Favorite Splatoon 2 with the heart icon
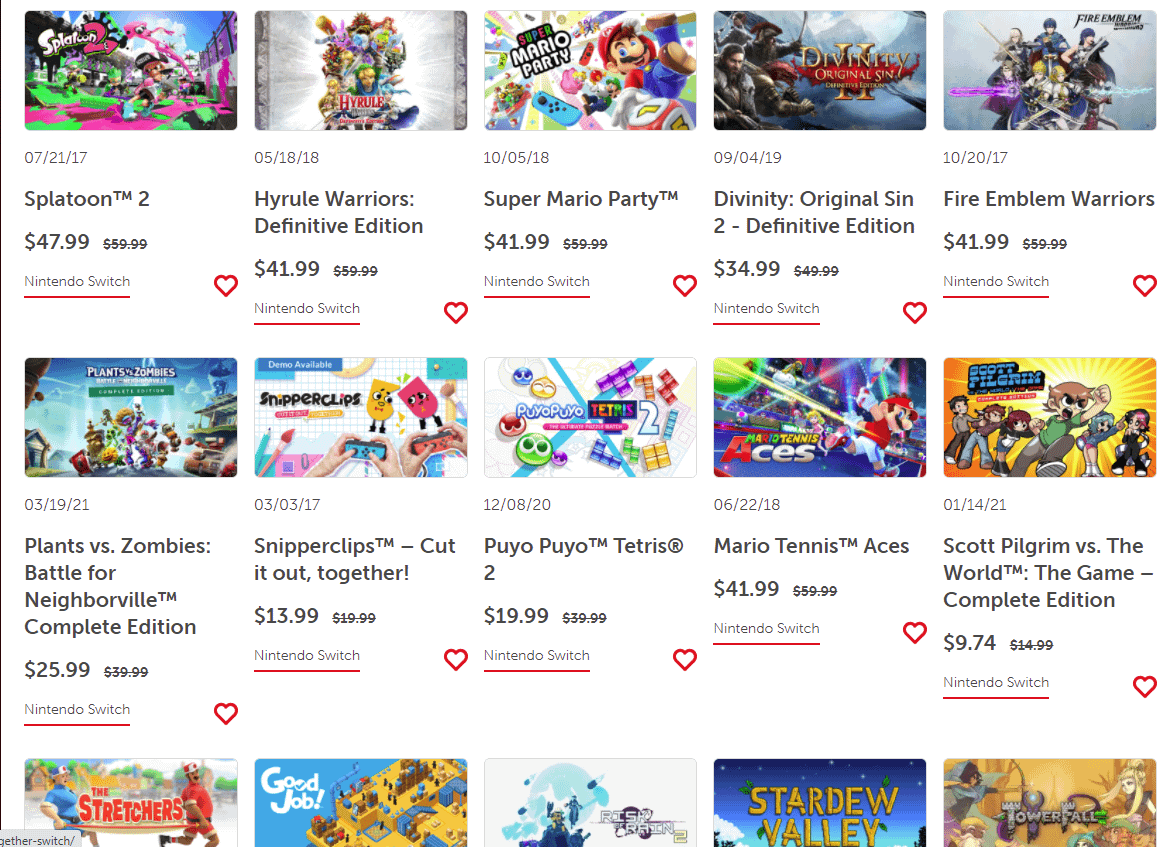 (226, 286)
